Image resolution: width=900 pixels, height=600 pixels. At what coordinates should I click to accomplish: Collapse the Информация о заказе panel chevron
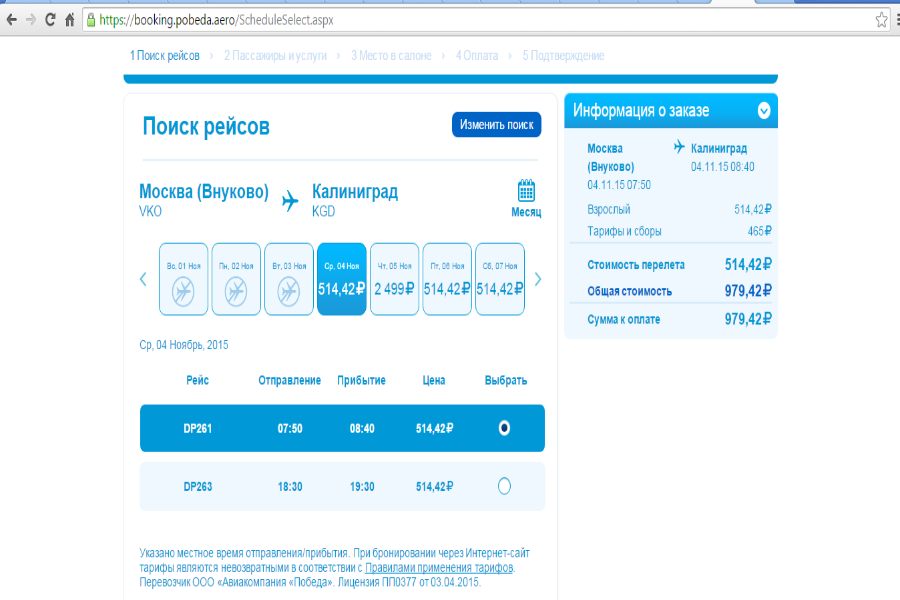(x=765, y=111)
